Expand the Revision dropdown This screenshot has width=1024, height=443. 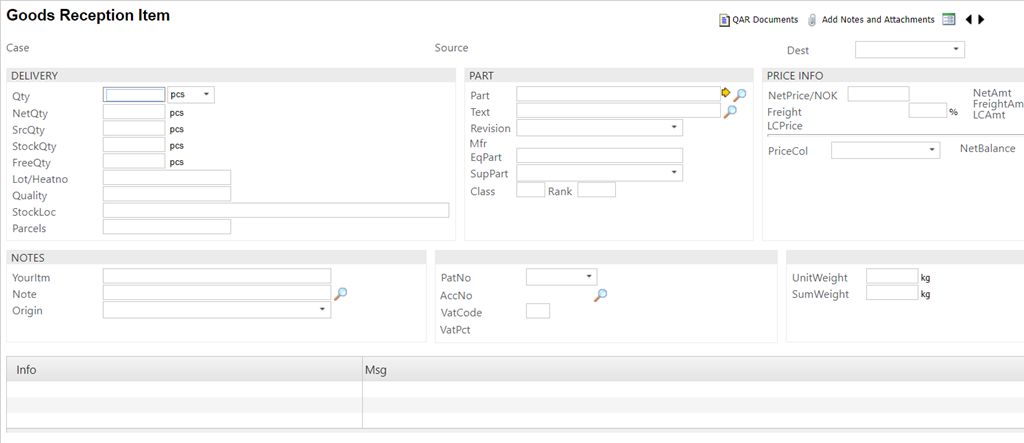tap(674, 128)
